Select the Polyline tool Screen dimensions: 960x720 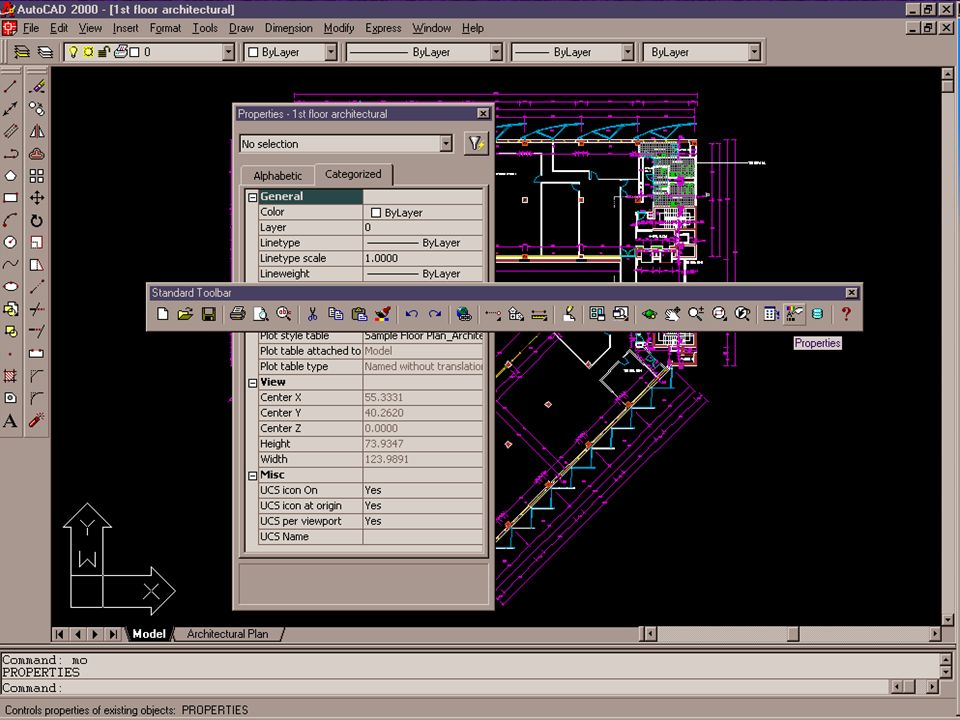tap(10, 154)
